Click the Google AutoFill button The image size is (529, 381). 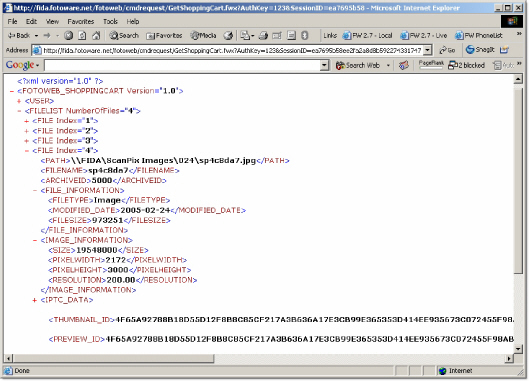click(504, 65)
